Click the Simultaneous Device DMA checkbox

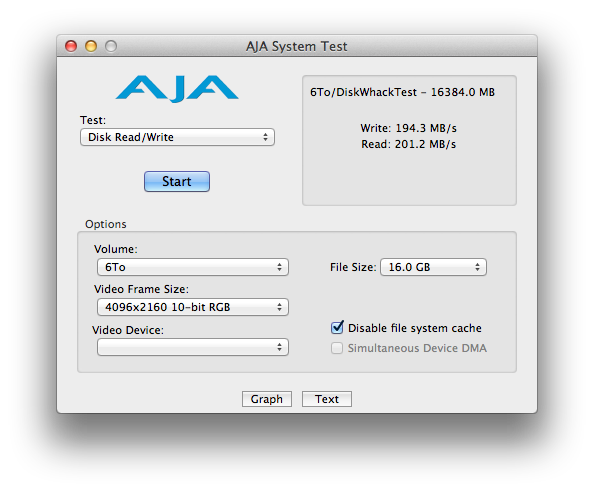click(x=337, y=348)
